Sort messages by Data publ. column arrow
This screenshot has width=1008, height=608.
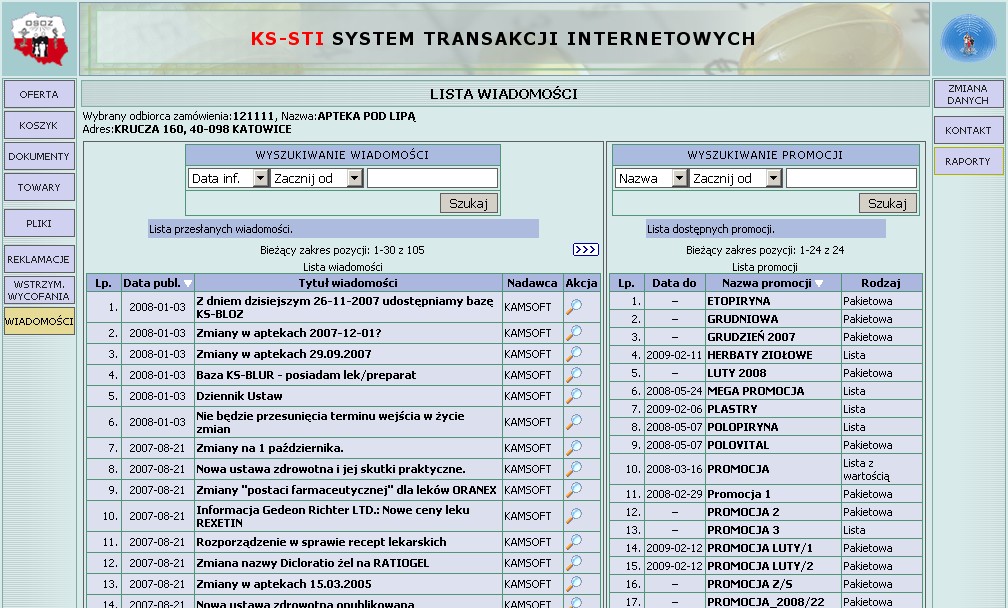point(187,284)
